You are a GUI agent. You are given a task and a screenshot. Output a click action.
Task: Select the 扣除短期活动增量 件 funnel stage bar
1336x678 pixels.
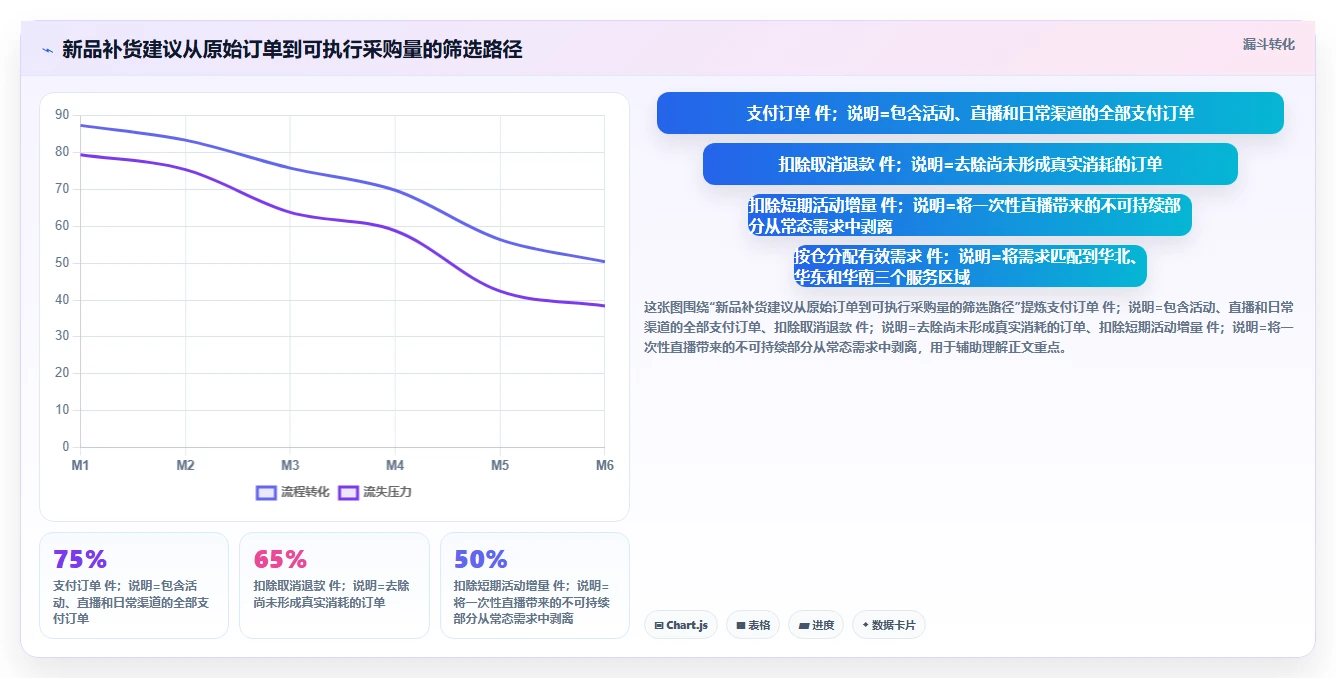[x=970, y=215]
